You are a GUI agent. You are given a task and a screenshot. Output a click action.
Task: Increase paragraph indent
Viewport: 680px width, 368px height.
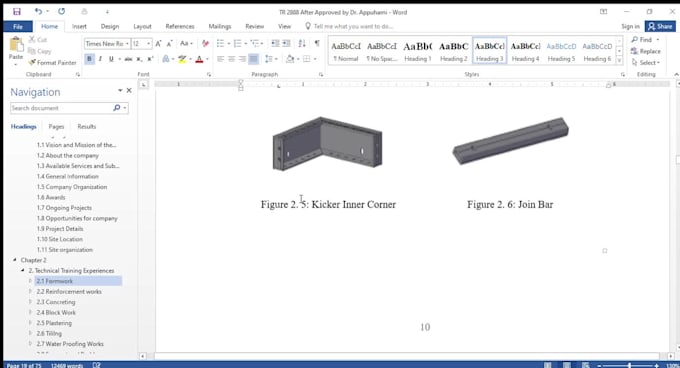tap(286, 43)
